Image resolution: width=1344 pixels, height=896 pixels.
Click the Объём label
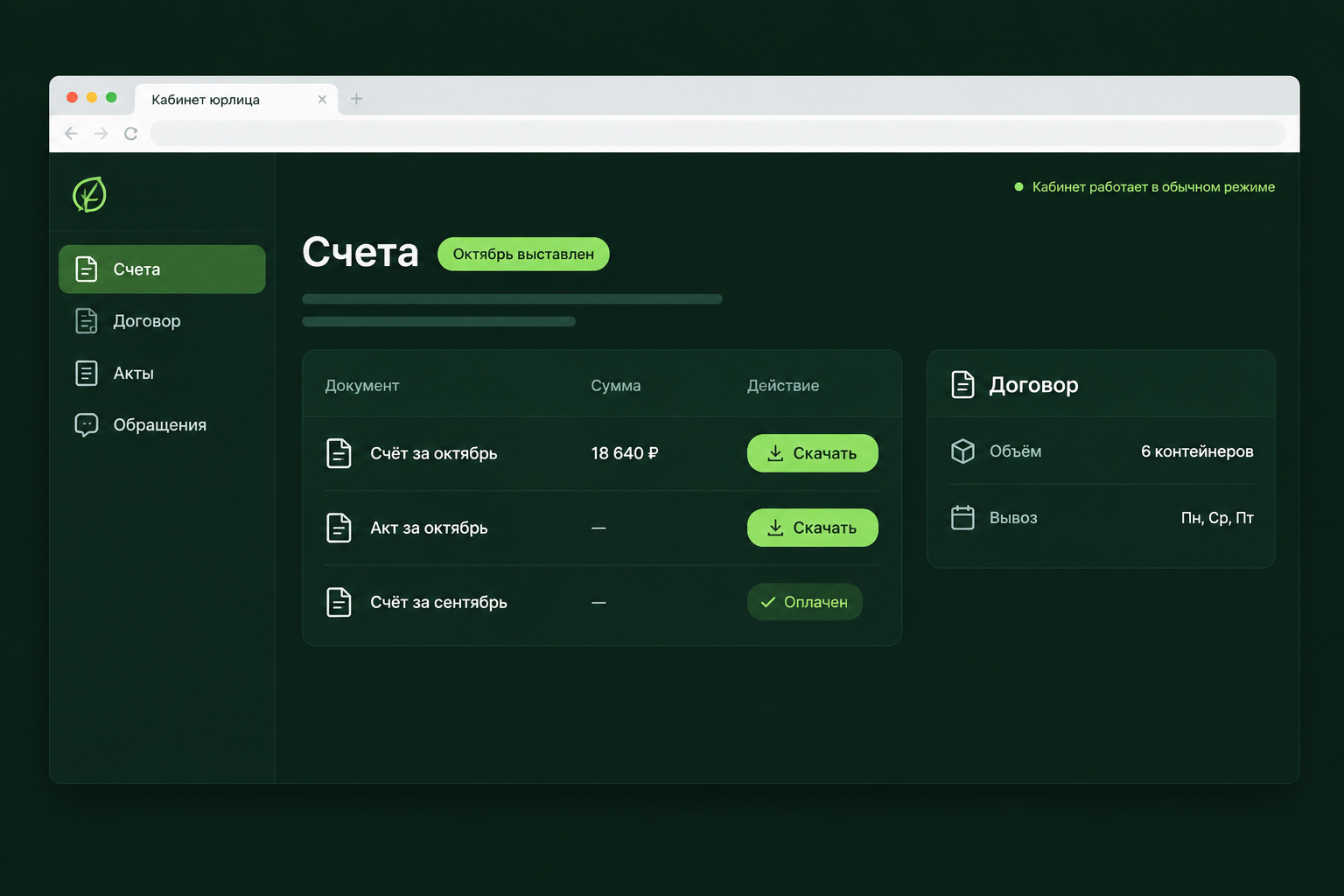pyautogui.click(x=1015, y=451)
